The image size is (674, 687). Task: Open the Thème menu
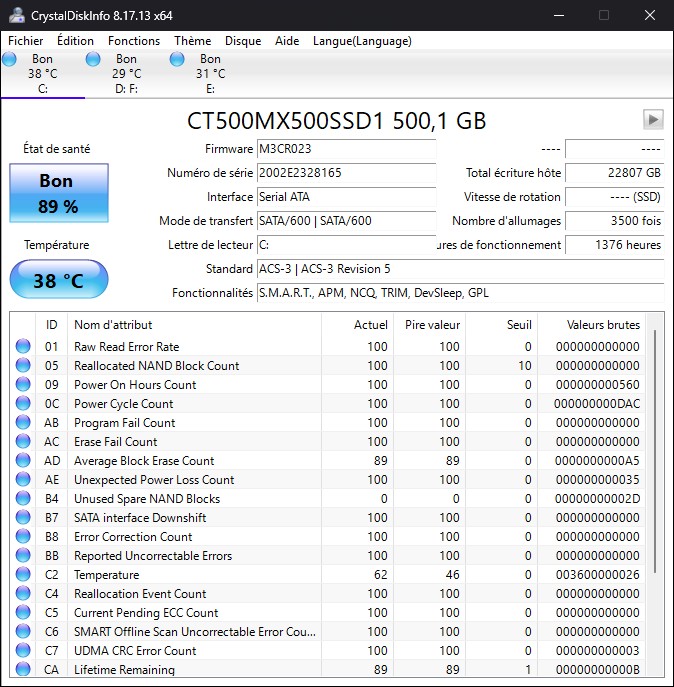tap(192, 41)
